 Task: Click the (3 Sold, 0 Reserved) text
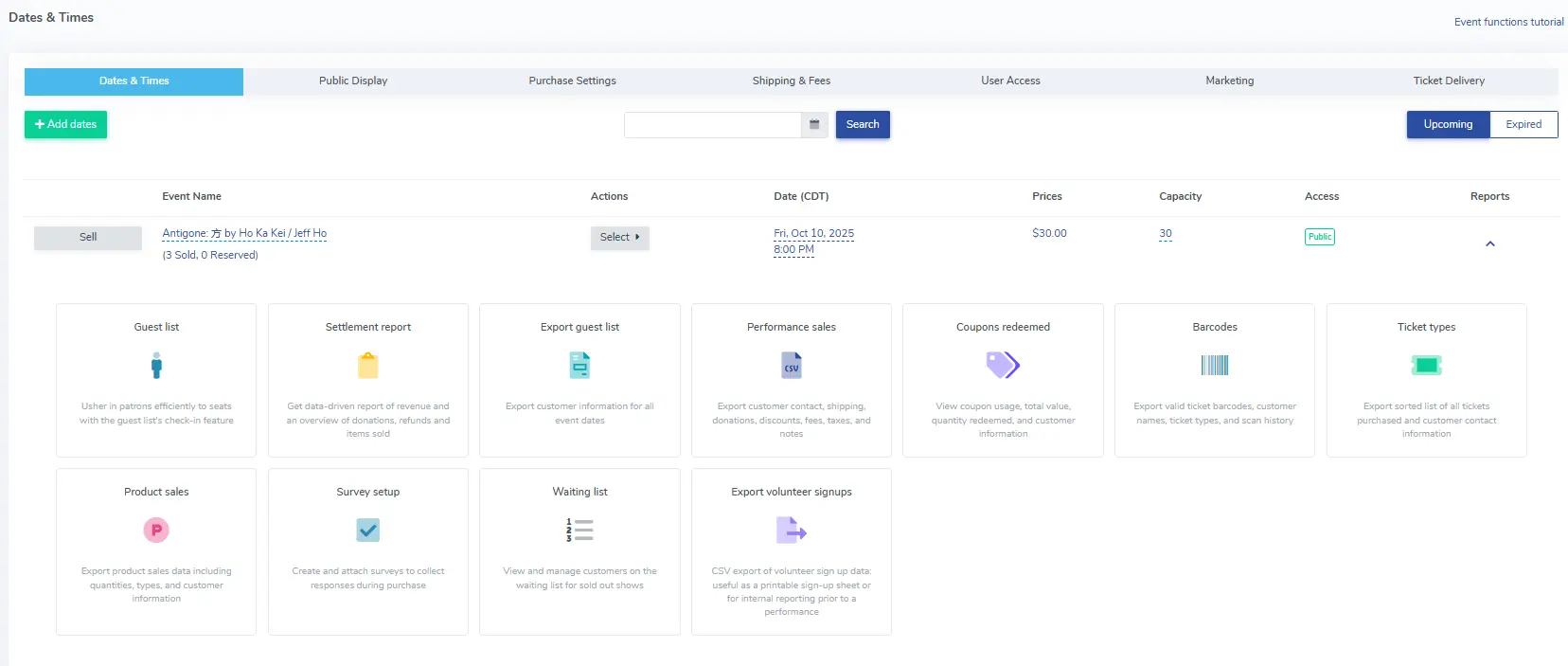(210, 255)
